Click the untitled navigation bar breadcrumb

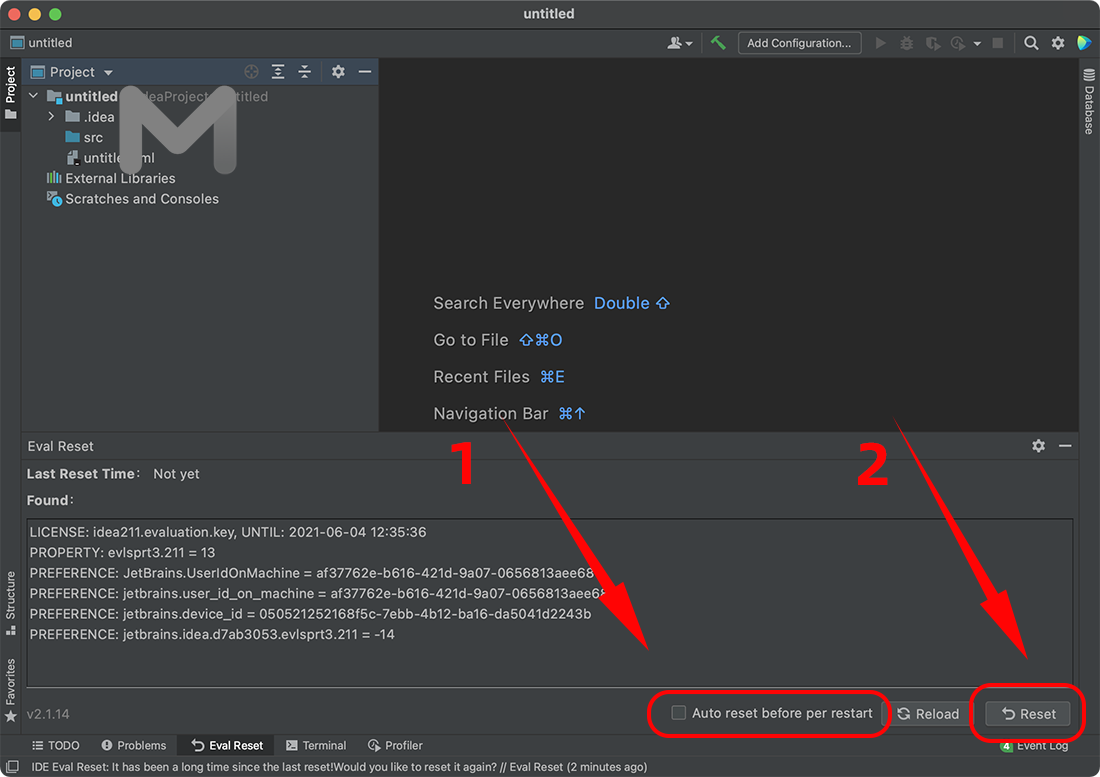pos(41,43)
